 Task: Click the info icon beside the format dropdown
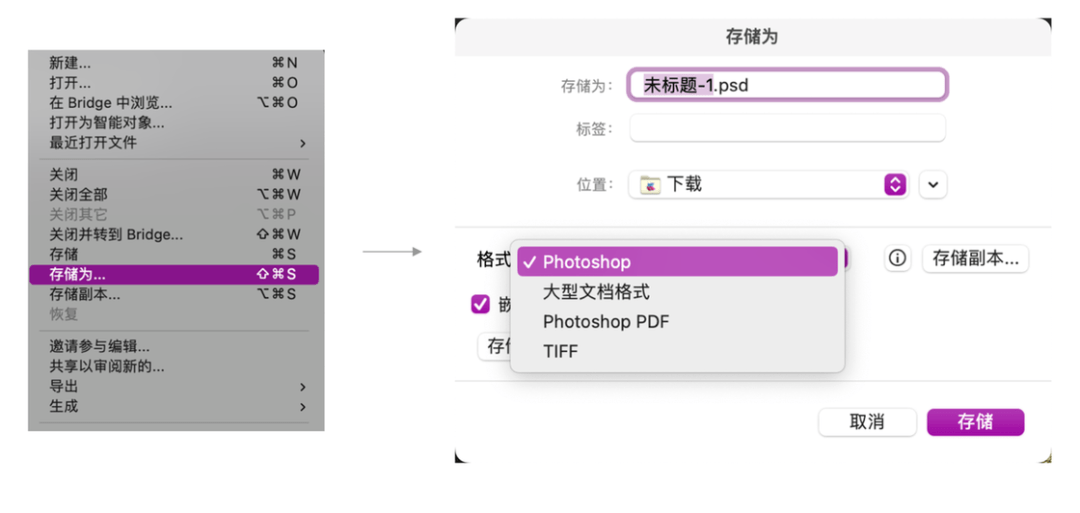(x=897, y=259)
